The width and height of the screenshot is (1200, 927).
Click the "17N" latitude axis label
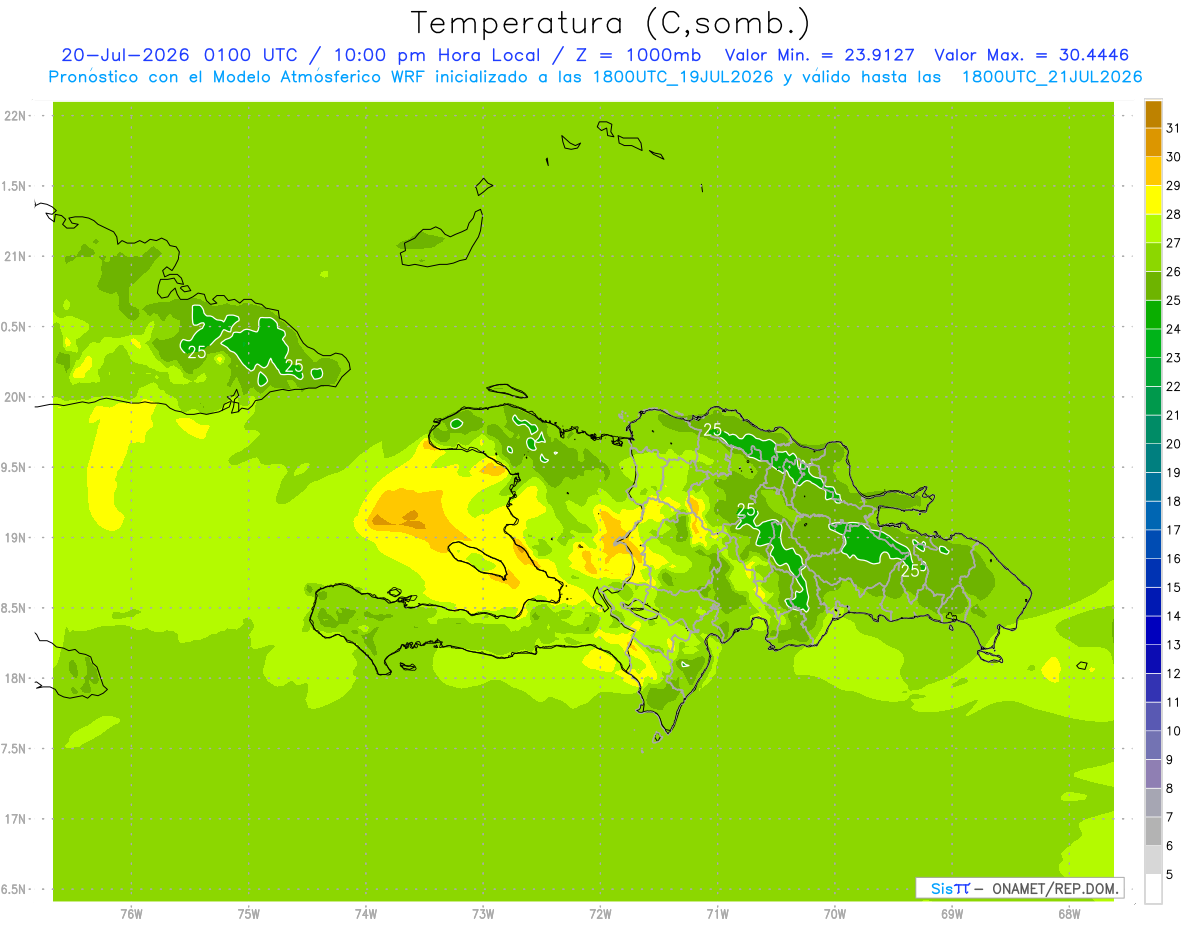coord(17,819)
